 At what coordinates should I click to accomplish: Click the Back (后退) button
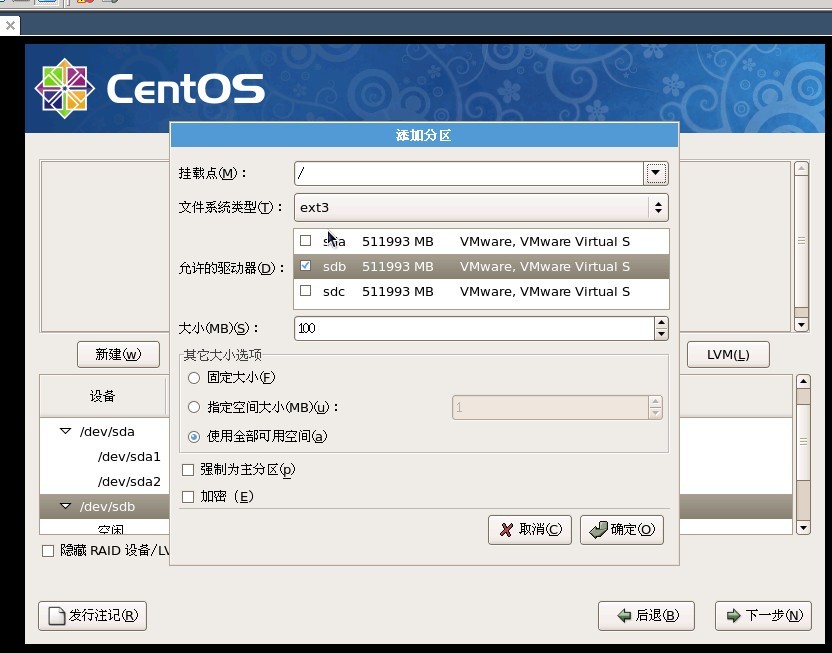[x=646, y=615]
